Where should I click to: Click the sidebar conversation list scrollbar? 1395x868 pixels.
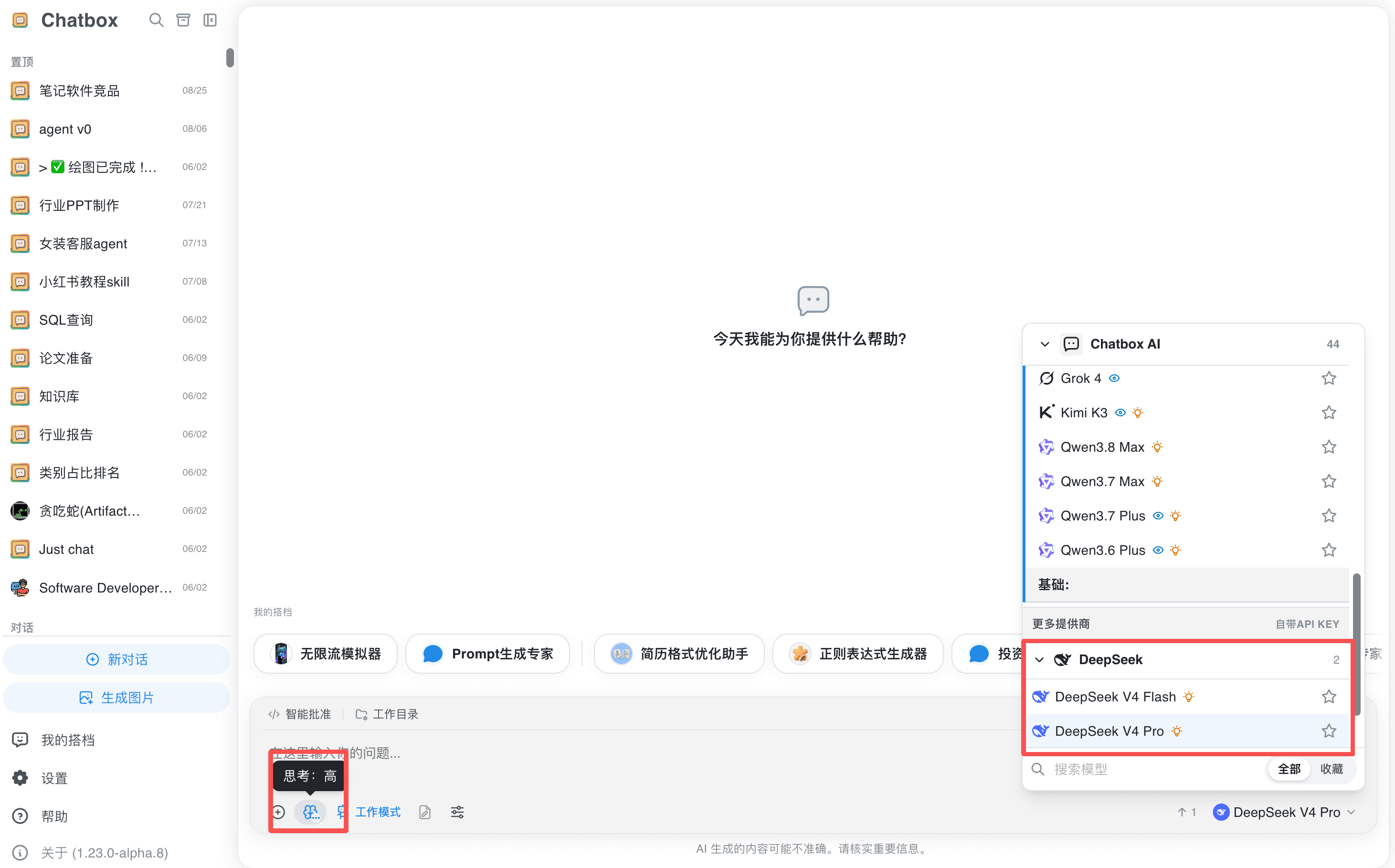pos(230,57)
